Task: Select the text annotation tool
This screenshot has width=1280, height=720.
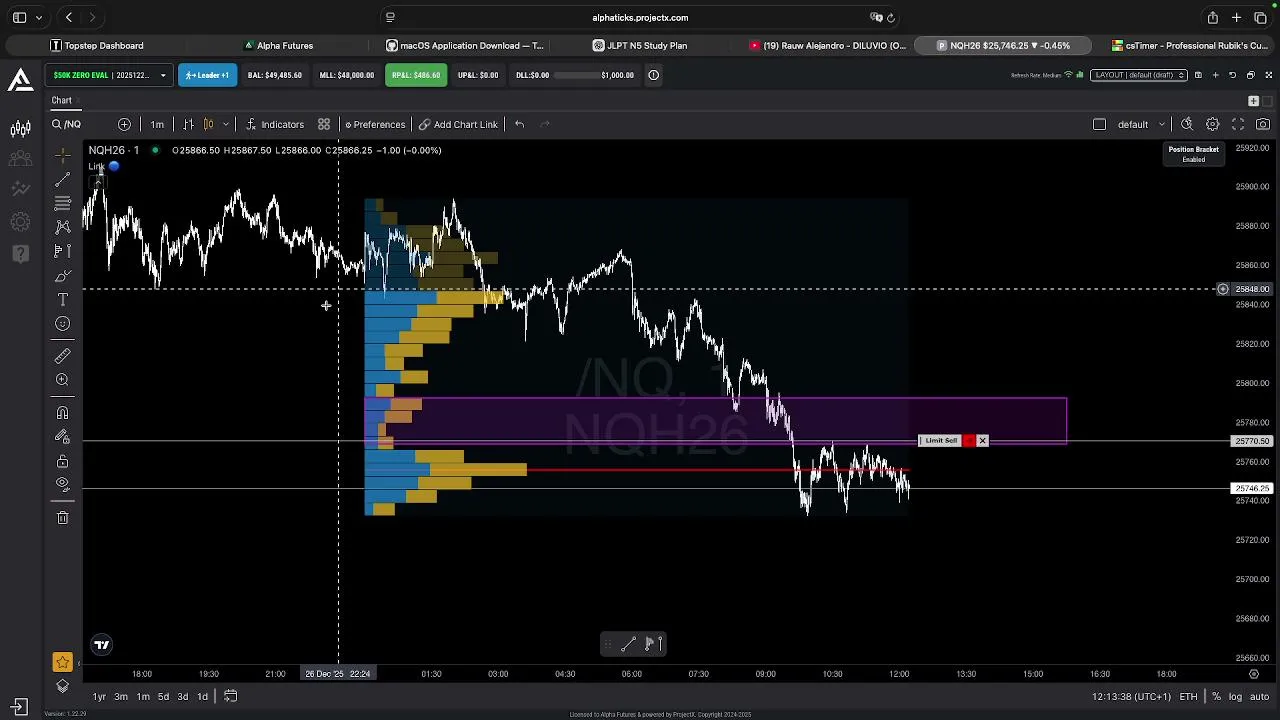Action: [62, 299]
